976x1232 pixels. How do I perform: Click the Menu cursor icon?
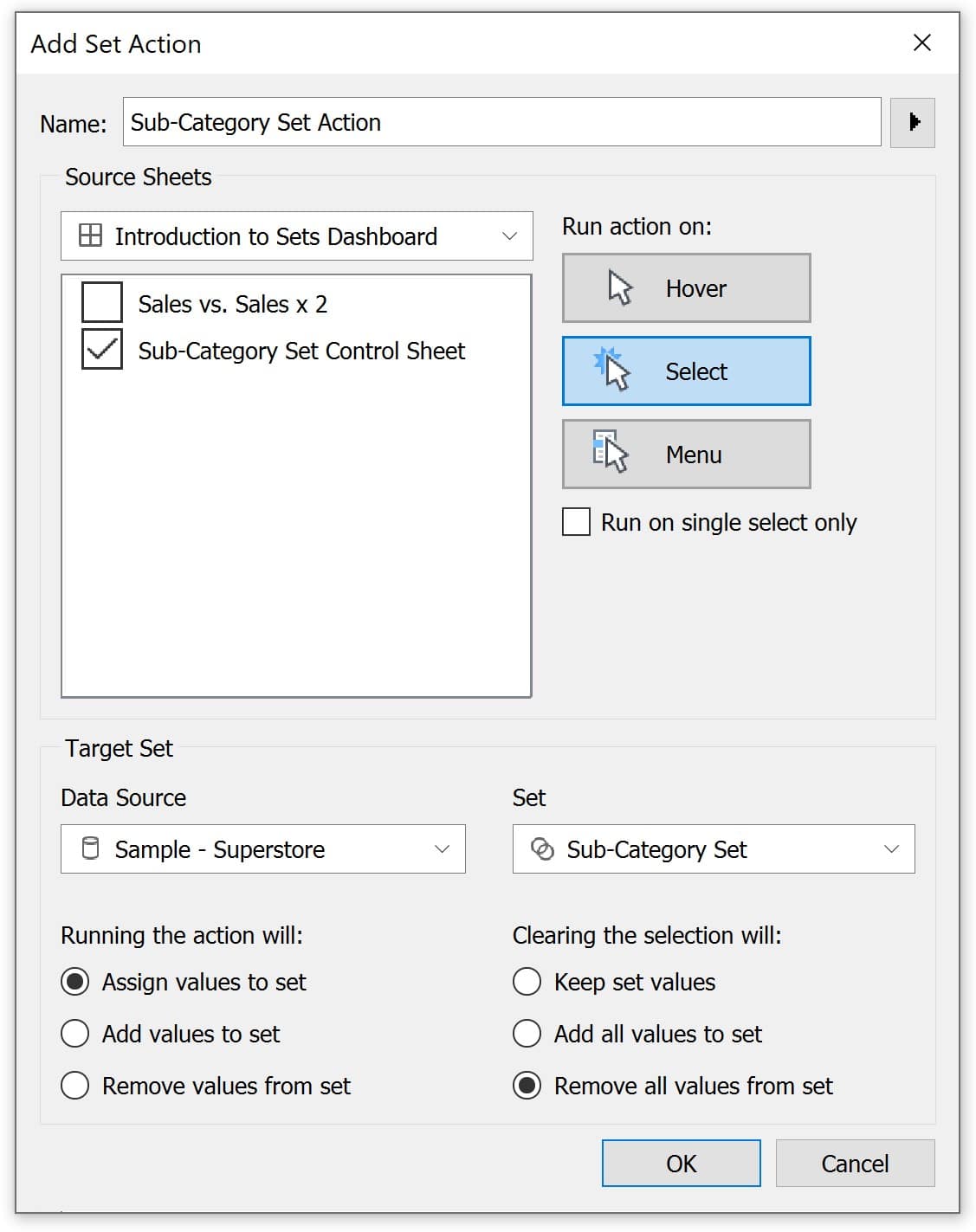click(x=611, y=452)
